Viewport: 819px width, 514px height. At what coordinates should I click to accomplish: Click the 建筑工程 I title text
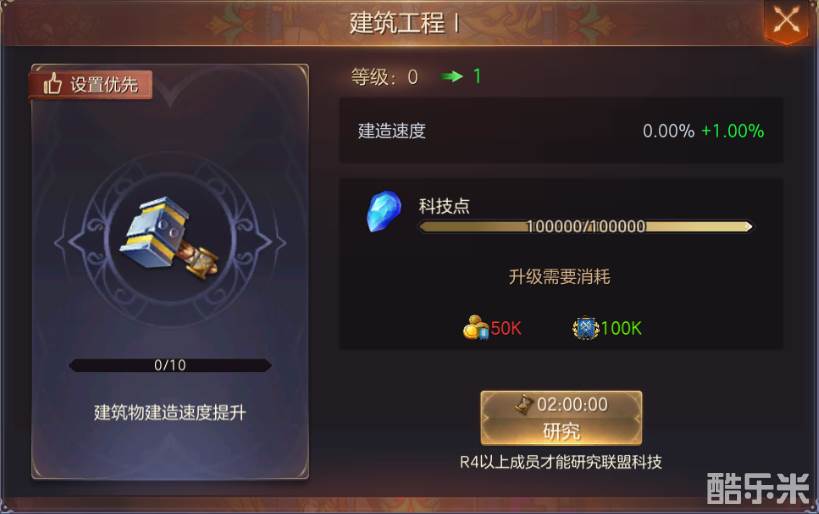coord(404,23)
